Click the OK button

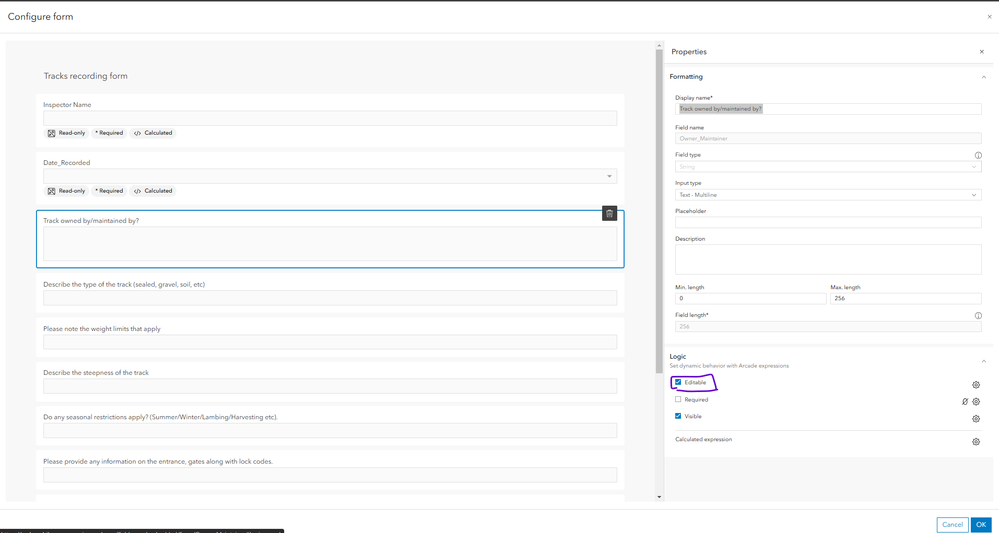point(981,524)
